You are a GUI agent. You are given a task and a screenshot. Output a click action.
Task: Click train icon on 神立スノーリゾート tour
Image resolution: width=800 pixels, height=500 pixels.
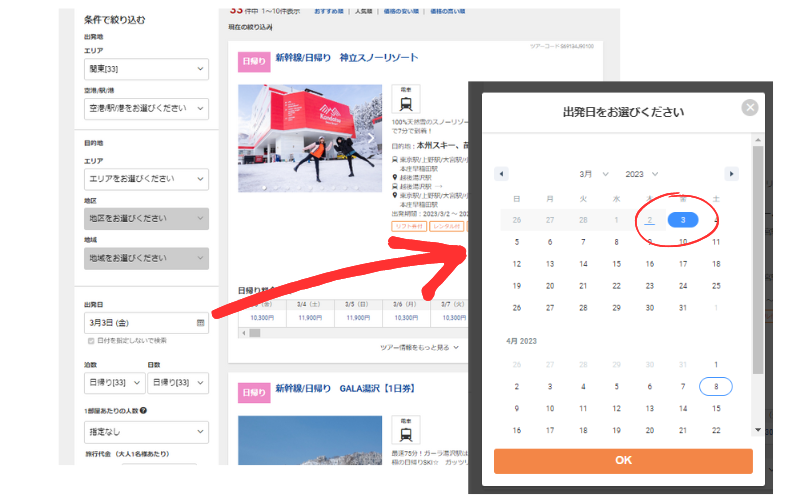point(406,99)
